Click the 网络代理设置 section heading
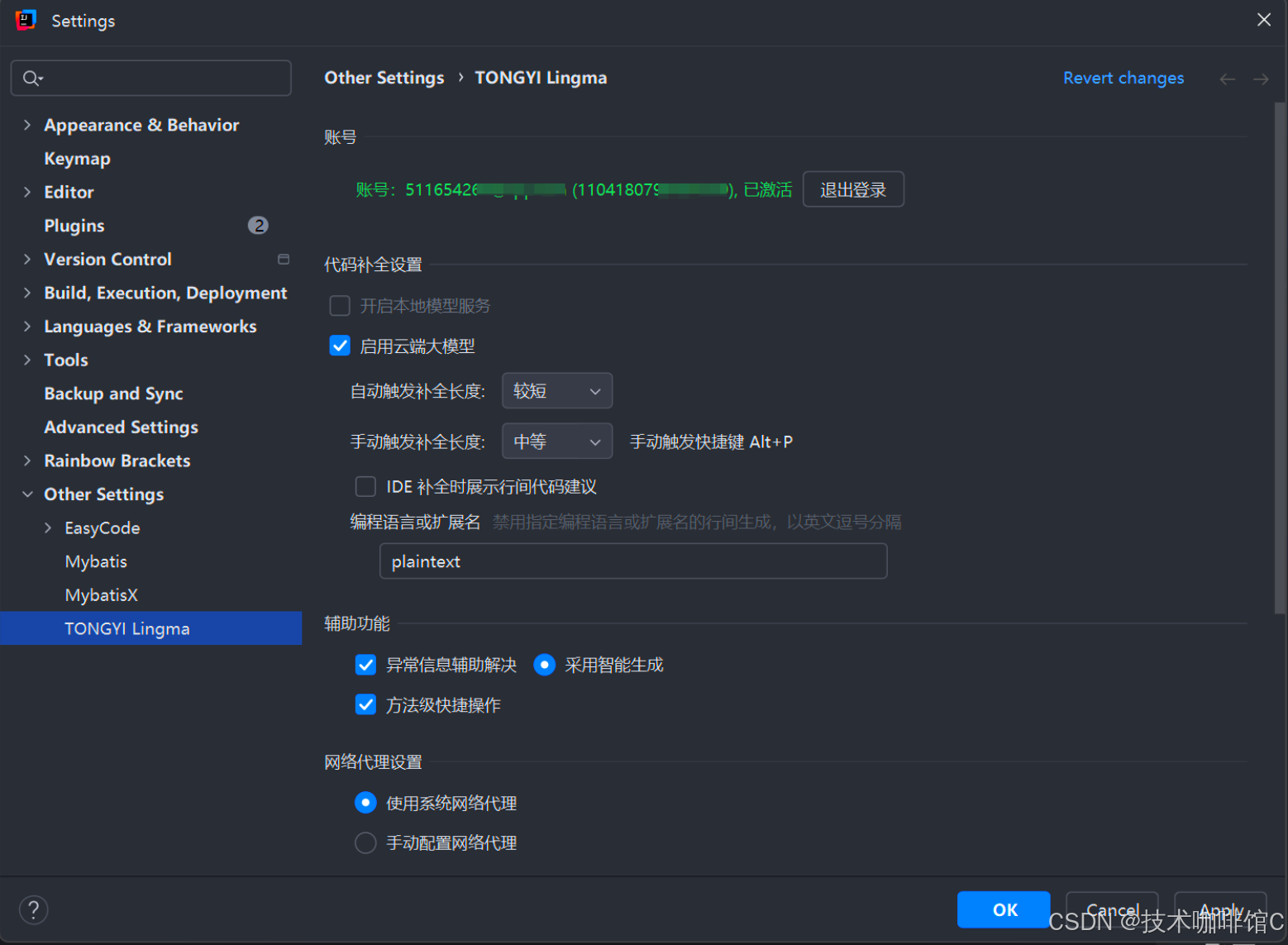This screenshot has width=1288, height=945. click(373, 762)
